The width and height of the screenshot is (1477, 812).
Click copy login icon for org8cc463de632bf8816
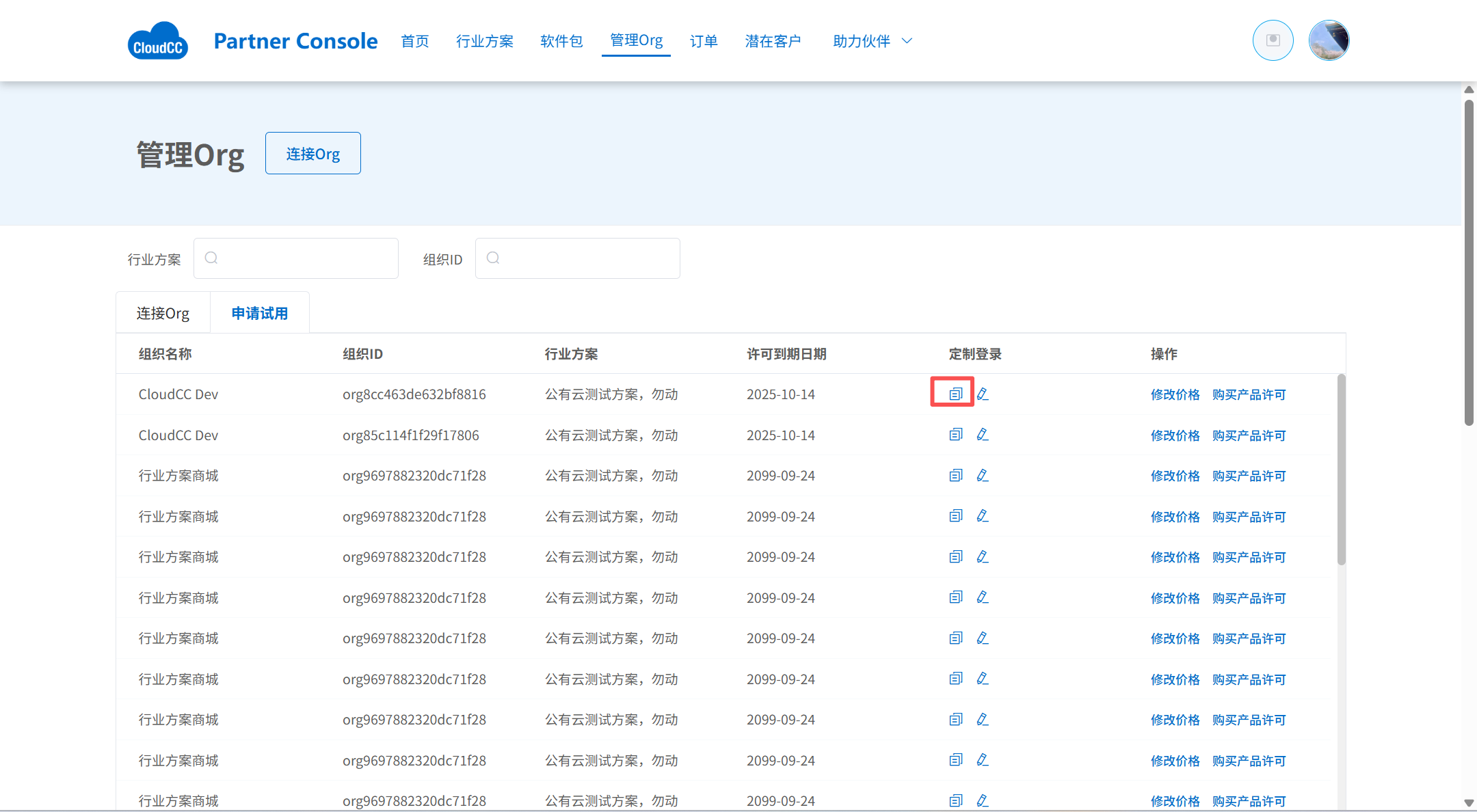(x=955, y=394)
